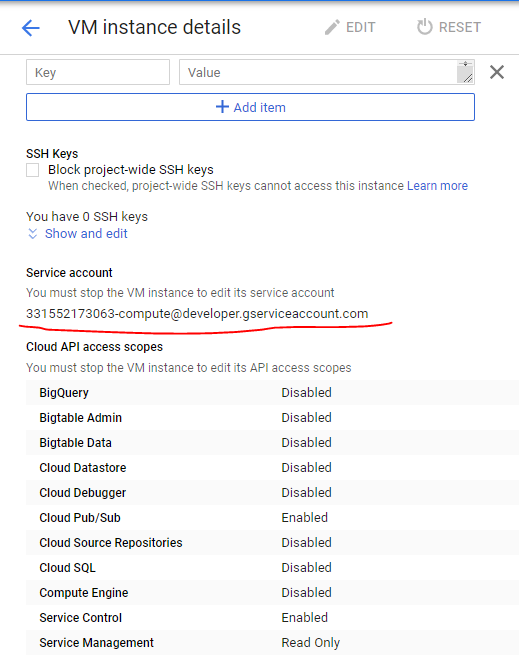Click the Cloud Pub/Sub Enabled row
This screenshot has height=660, width=519.
272,517
